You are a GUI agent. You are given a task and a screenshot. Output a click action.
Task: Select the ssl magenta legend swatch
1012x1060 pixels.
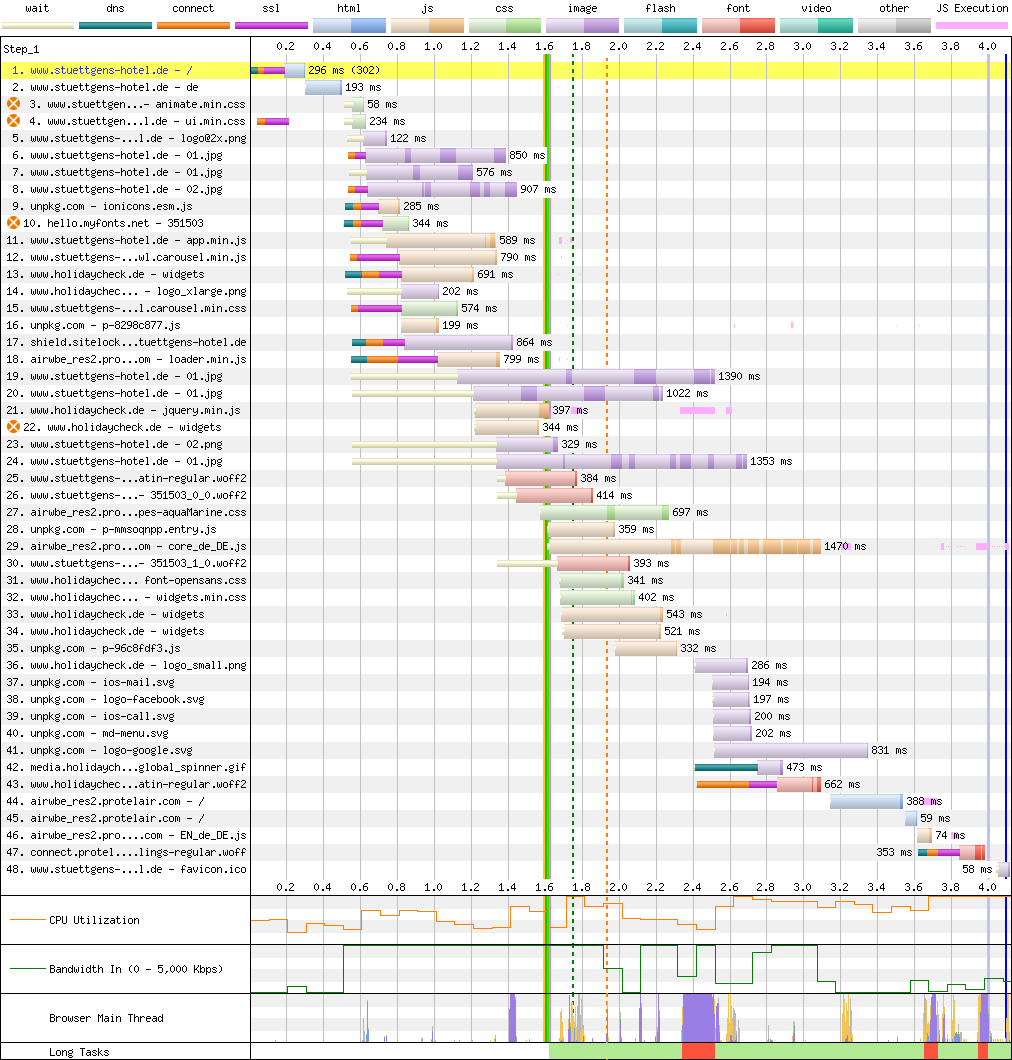click(x=271, y=26)
